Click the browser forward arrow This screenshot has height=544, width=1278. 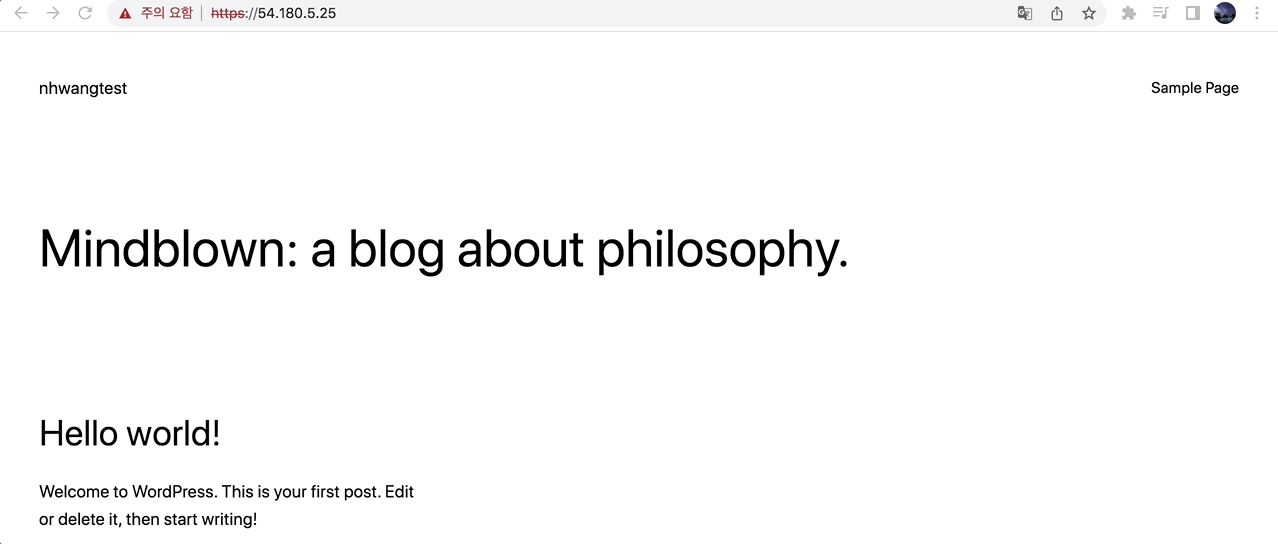coord(53,13)
